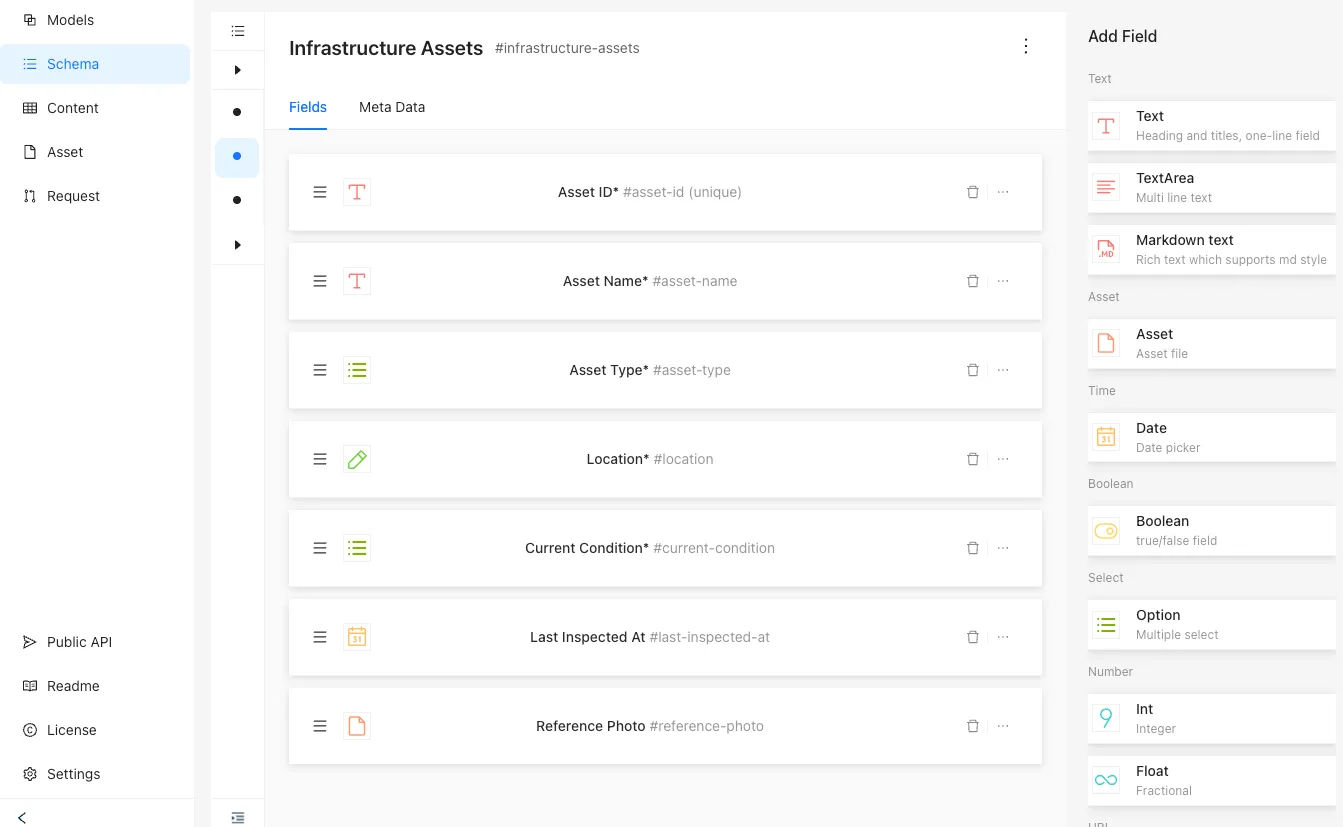The height and width of the screenshot is (827, 1343).
Task: Select the highlighted blue model dot
Action: click(x=237, y=157)
